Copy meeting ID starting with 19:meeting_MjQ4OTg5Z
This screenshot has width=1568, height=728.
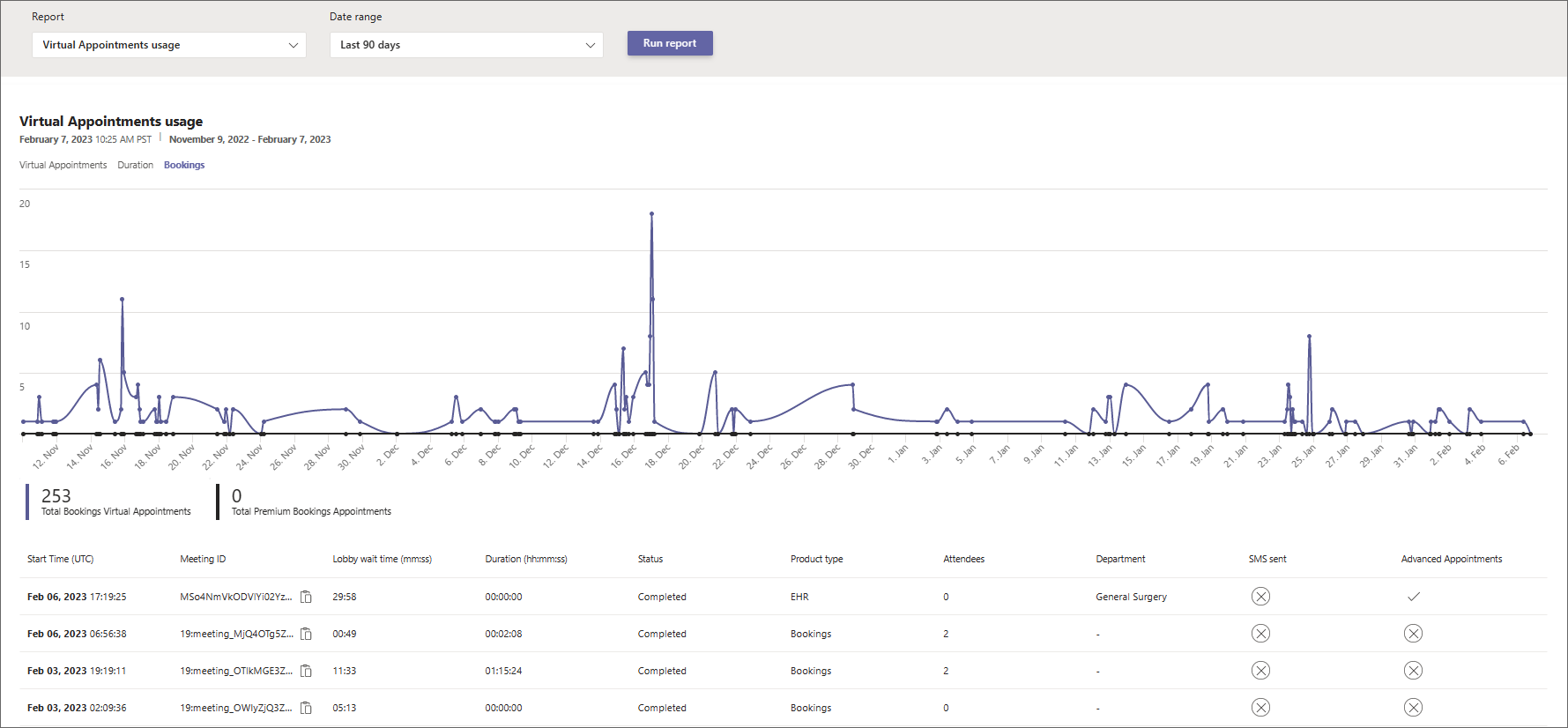(306, 634)
